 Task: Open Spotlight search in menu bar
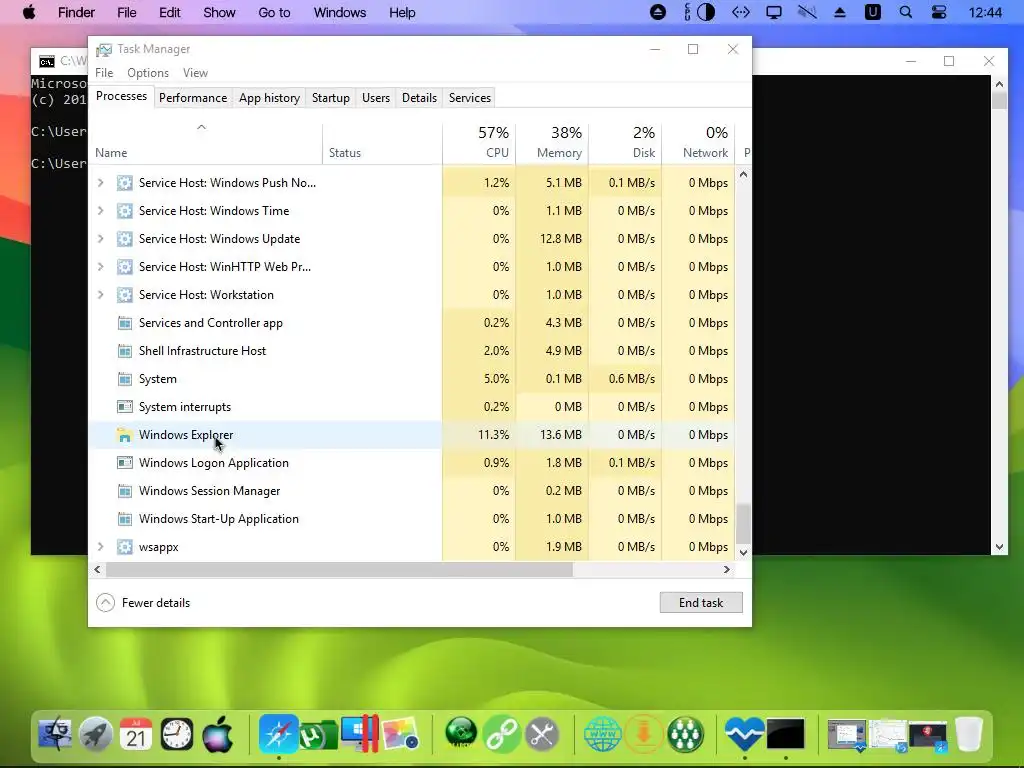(905, 12)
